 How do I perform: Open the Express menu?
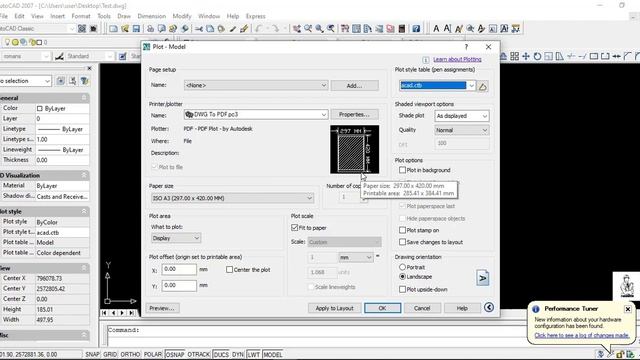(x=256, y=16)
